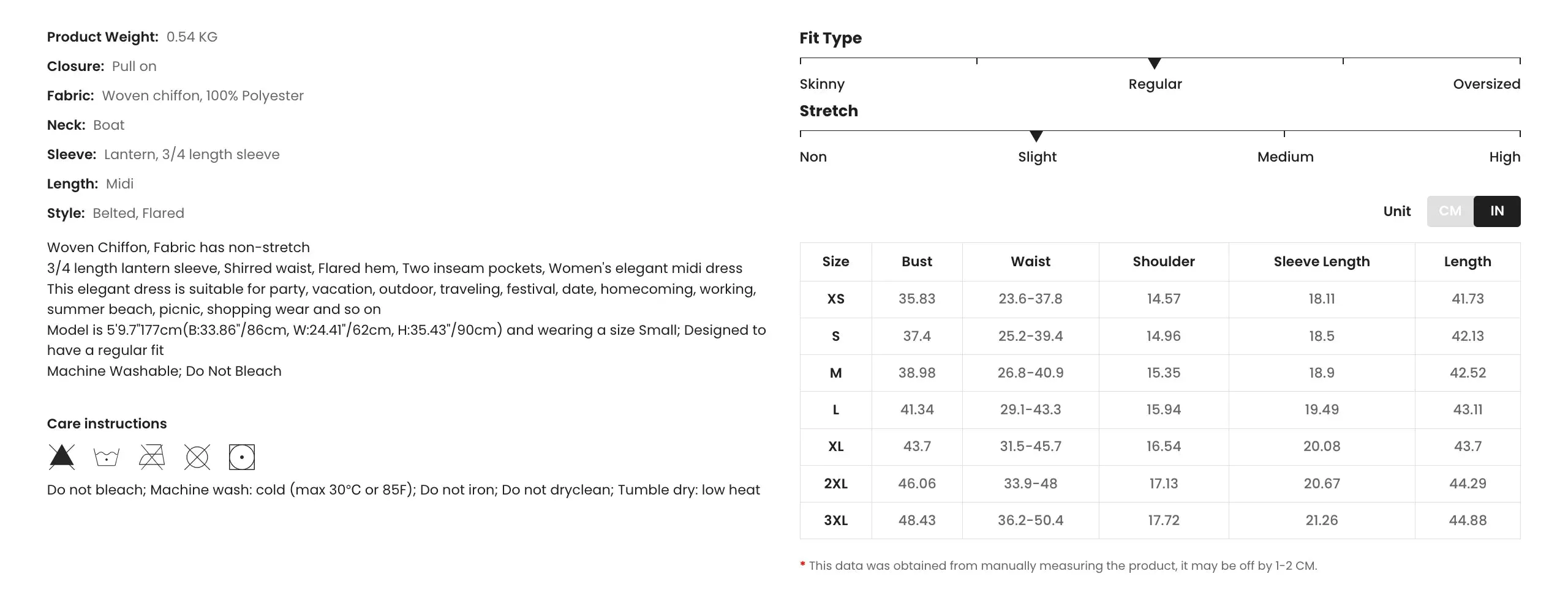Select the IN unit toggle

pos(1497,211)
